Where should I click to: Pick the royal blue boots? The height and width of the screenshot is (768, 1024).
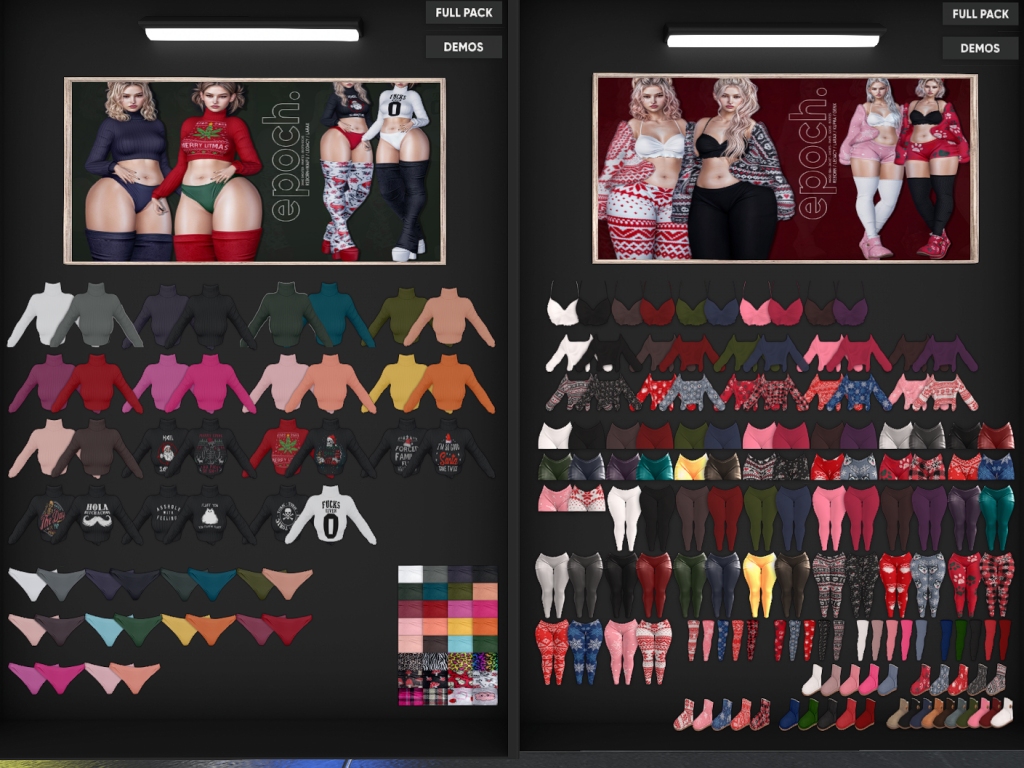790,714
